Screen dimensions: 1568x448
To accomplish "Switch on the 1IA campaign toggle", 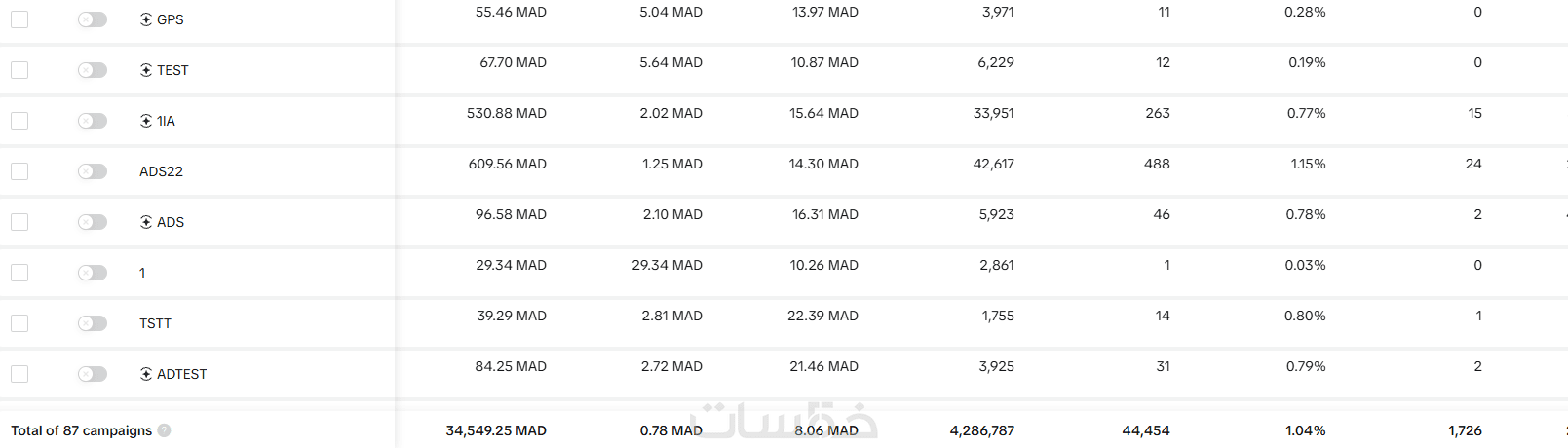I will pos(93,121).
